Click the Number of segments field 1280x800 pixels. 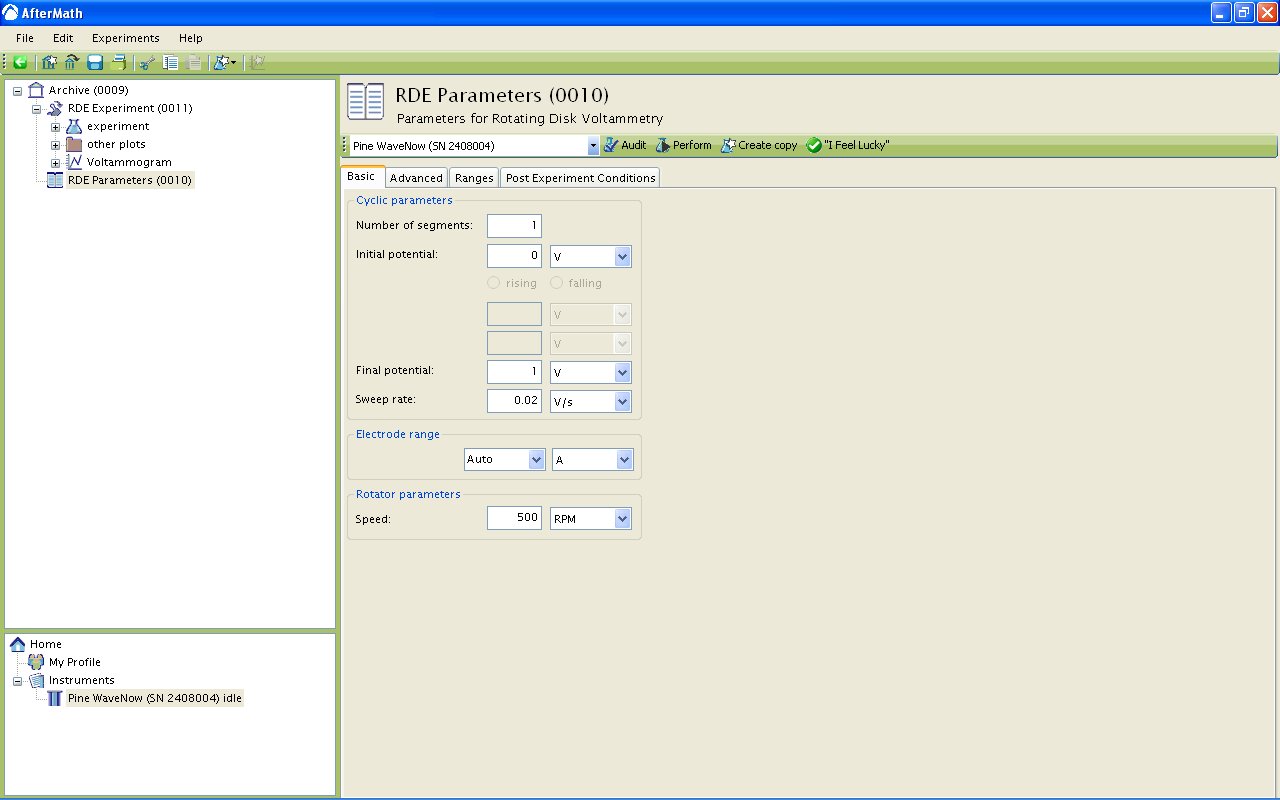tap(514, 226)
